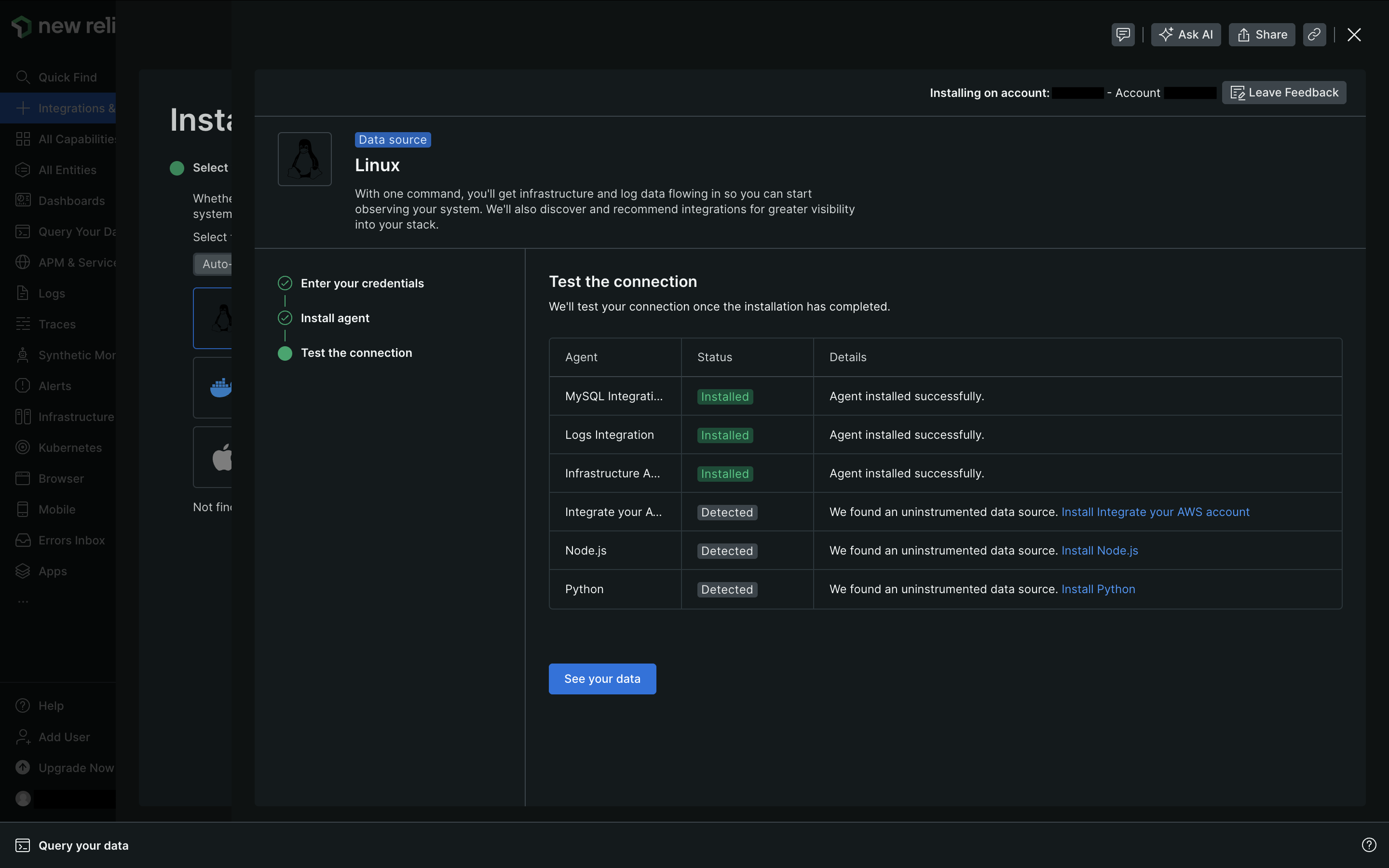1389x868 pixels.
Task: Close the Linux install panel
Action: tap(1353, 34)
